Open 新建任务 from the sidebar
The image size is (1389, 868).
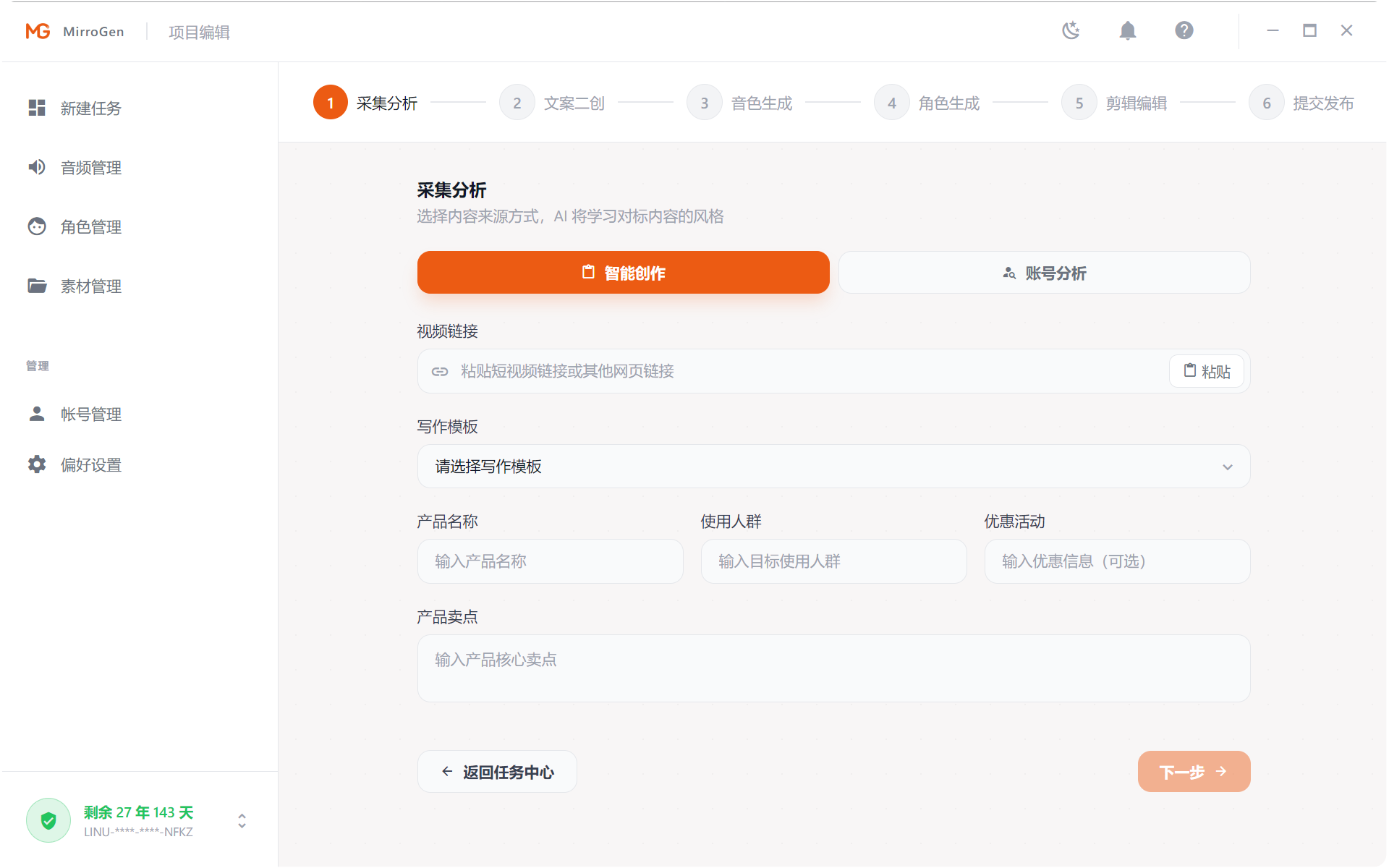(x=90, y=109)
